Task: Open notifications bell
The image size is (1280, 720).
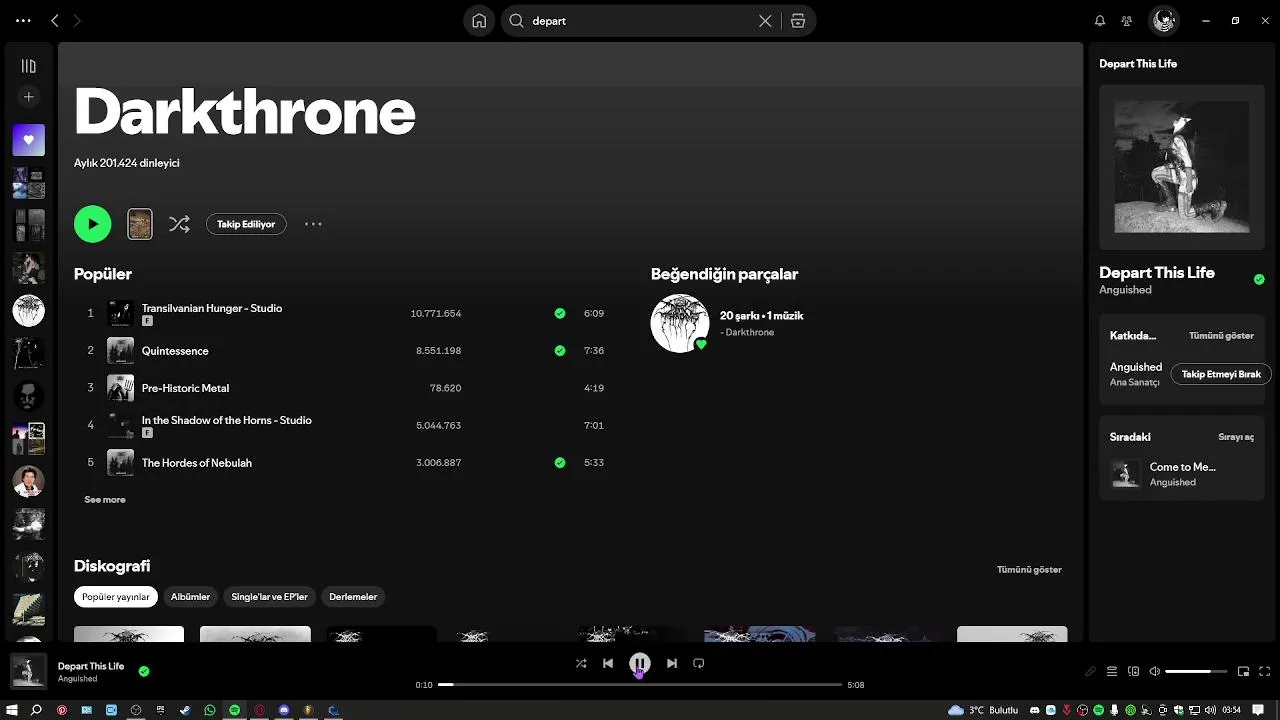Action: point(1100,21)
